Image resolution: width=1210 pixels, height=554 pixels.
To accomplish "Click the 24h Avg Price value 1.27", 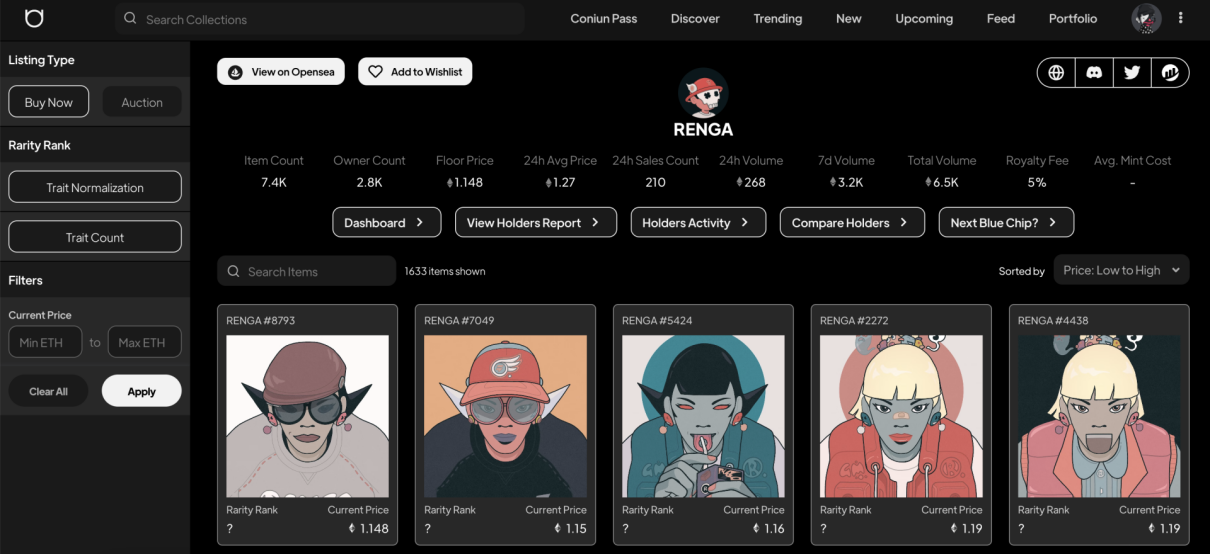I will tap(560, 182).
